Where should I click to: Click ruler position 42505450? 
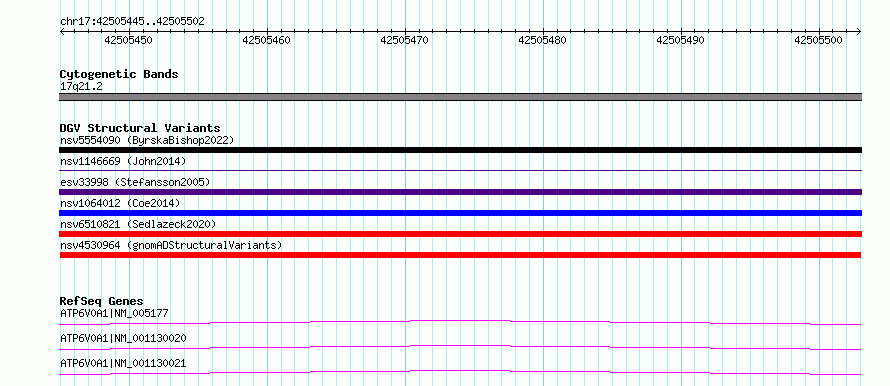128,40
